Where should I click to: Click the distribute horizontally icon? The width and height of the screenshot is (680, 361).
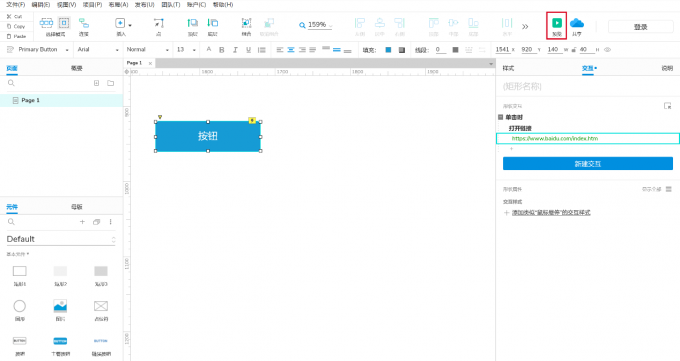coord(507,23)
